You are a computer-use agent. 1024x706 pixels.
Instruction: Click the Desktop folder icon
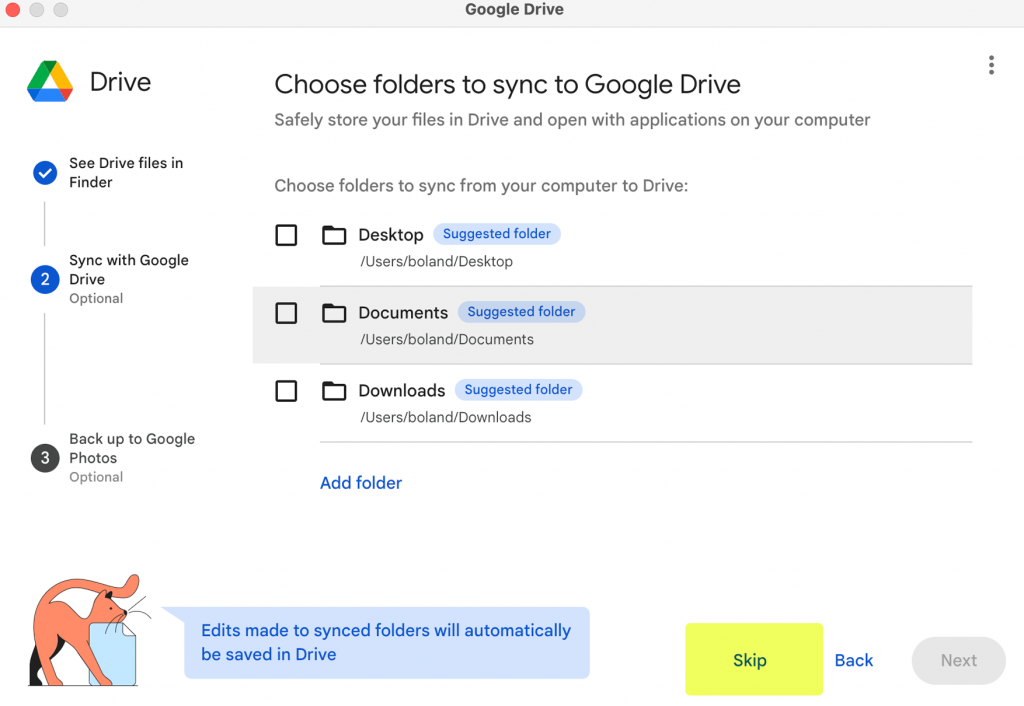(334, 235)
